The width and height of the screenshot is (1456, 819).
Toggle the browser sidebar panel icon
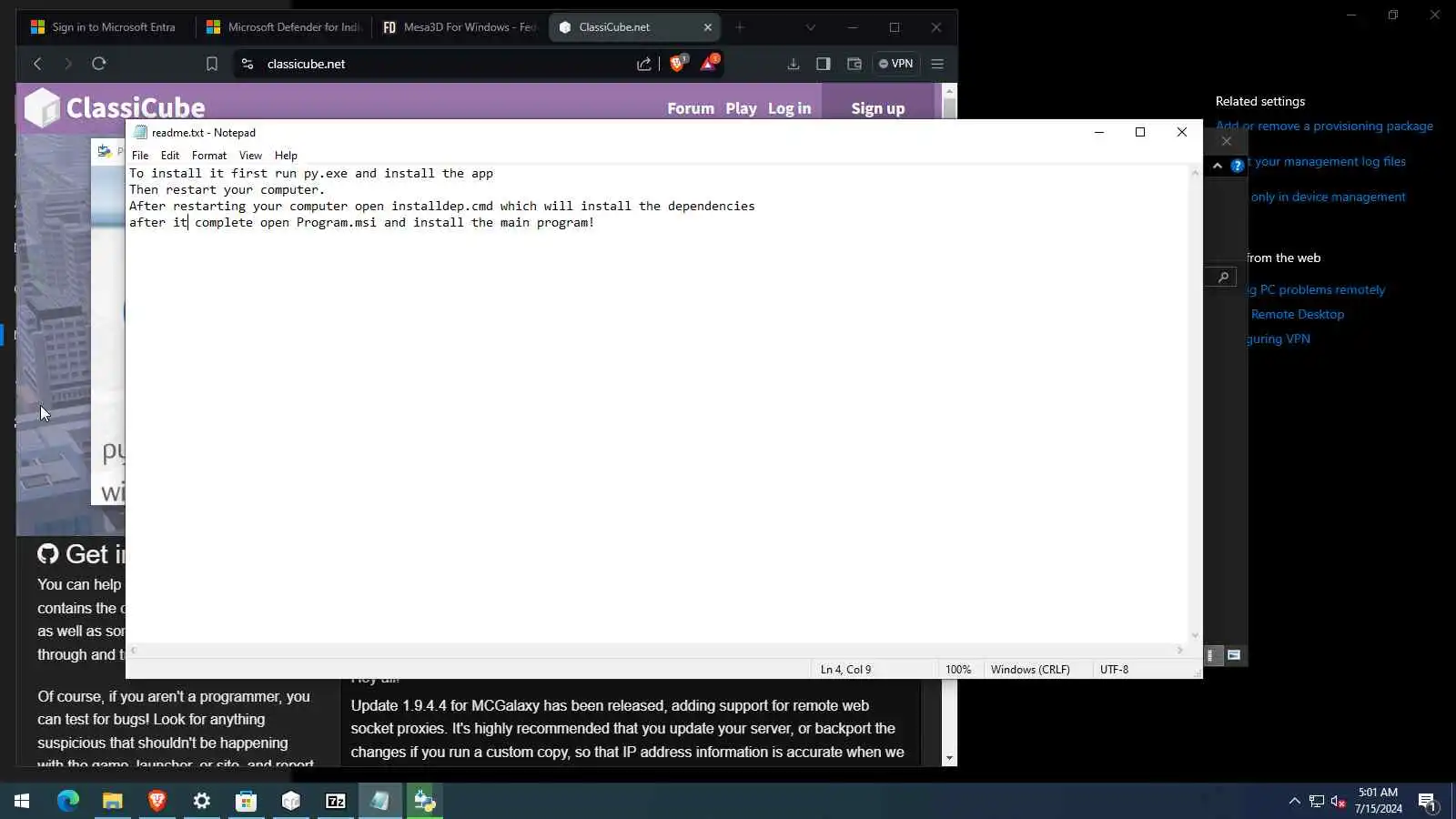coord(824,64)
